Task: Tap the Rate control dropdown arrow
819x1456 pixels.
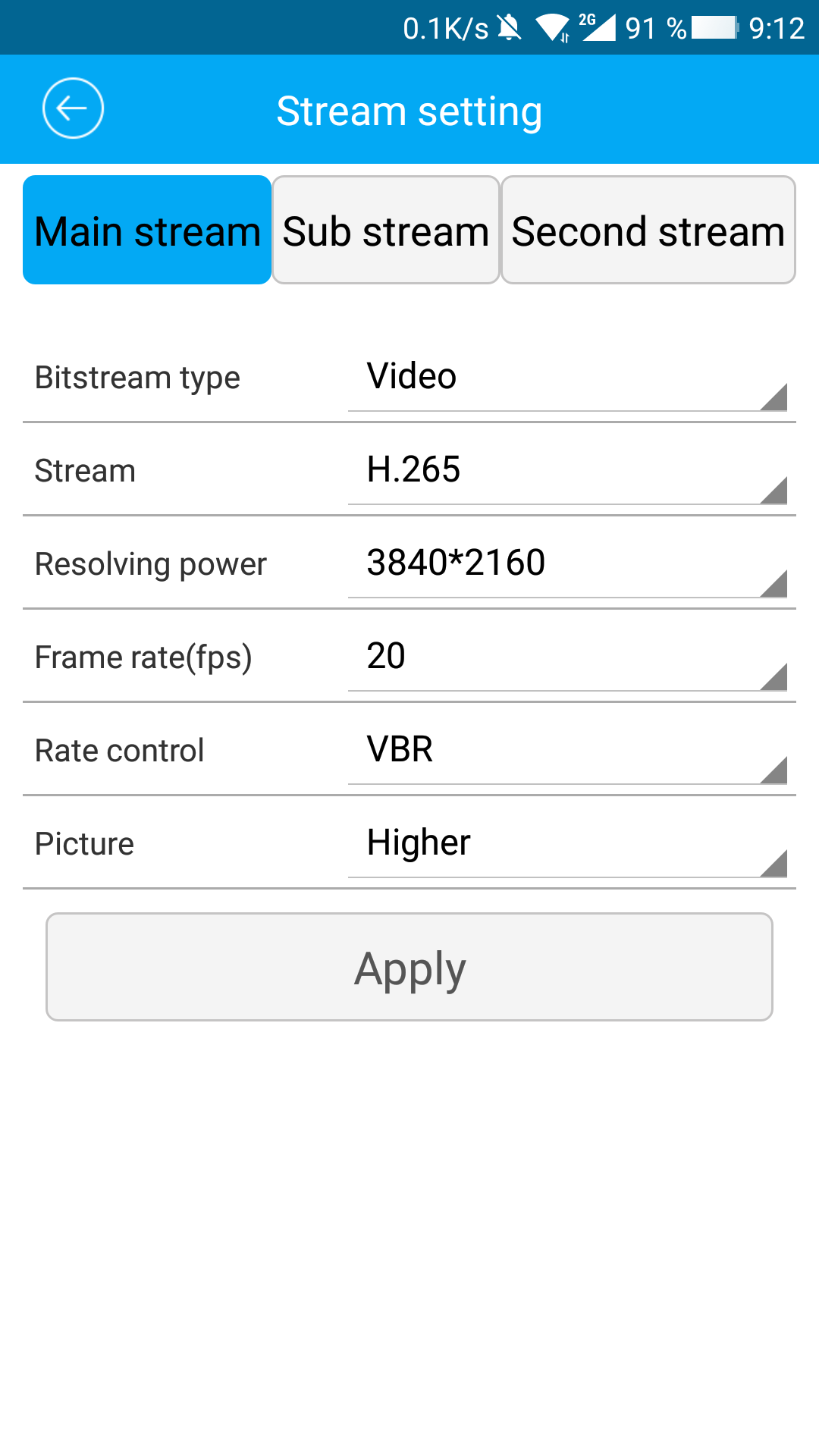Action: (773, 770)
